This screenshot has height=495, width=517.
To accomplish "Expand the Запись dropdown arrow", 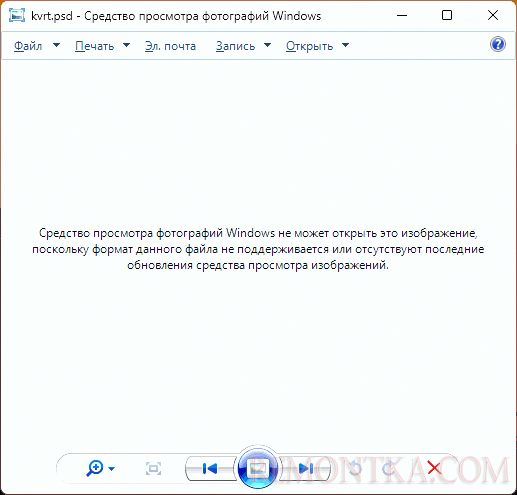I will [267, 45].
